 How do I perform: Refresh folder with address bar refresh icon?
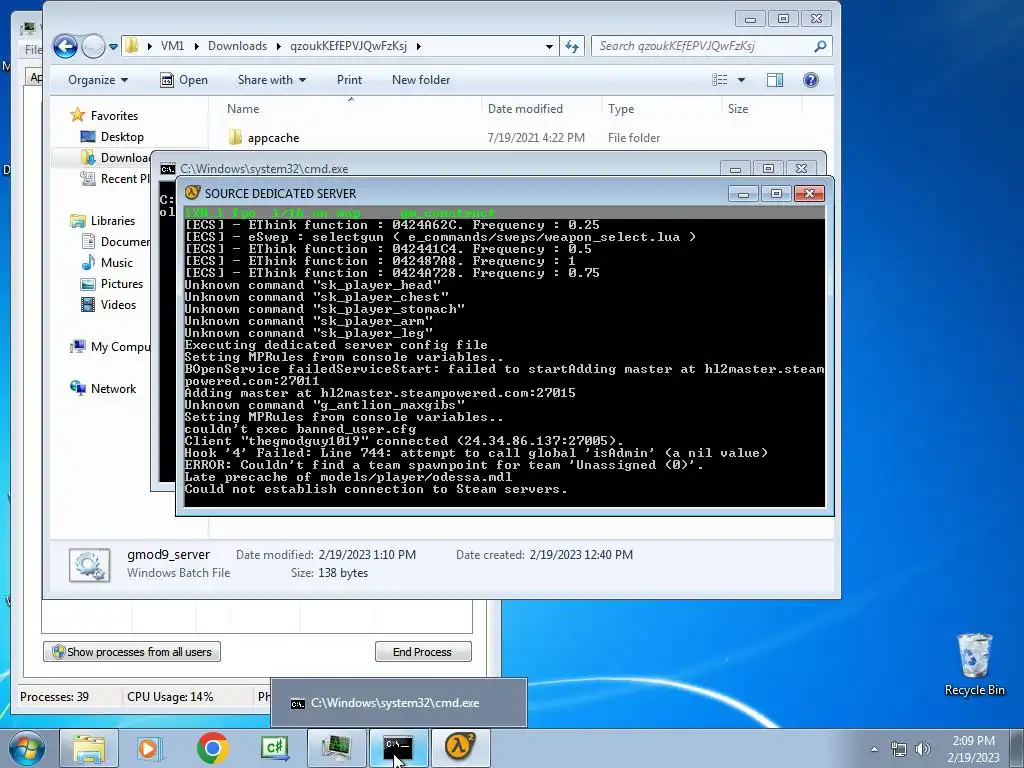pyautogui.click(x=572, y=46)
